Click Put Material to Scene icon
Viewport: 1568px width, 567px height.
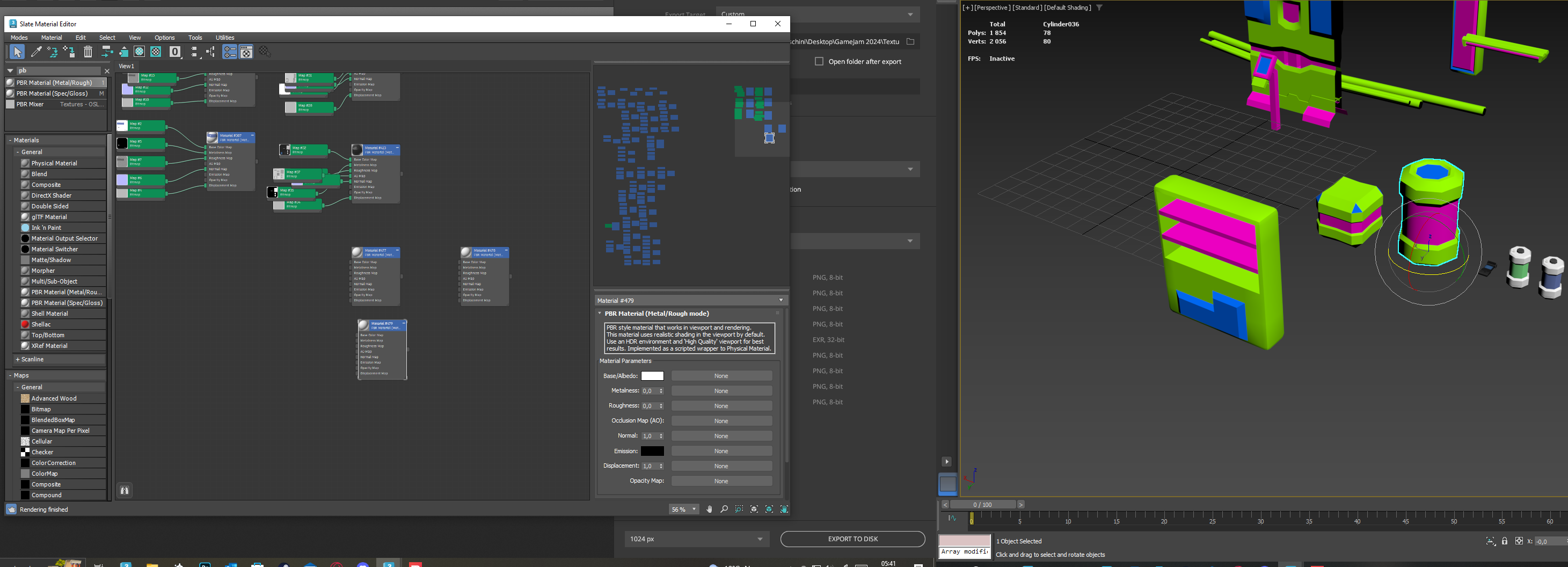click(x=53, y=52)
